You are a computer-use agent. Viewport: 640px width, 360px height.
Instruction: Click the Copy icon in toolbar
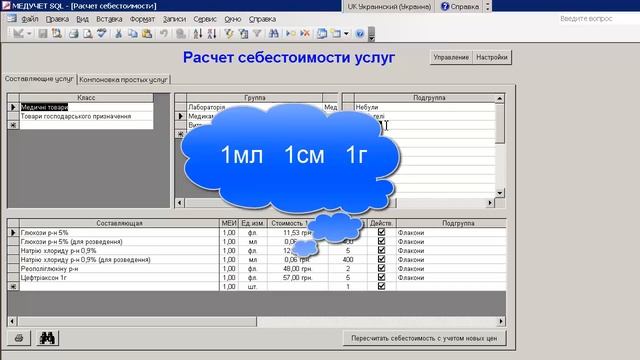pyautogui.click(x=133, y=33)
